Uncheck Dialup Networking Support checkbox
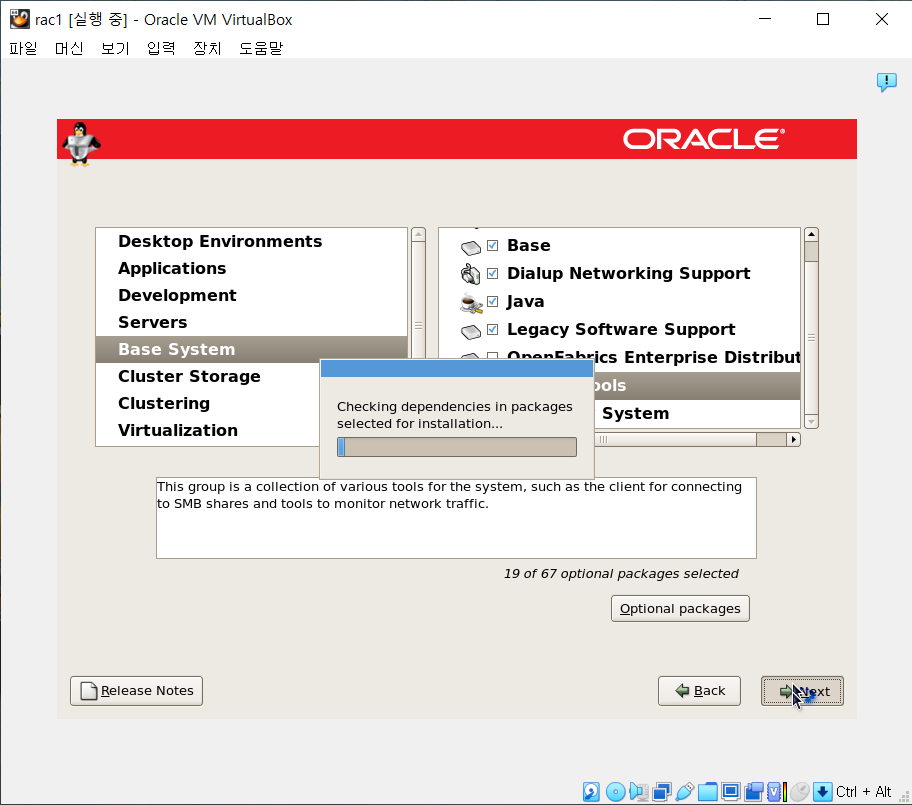The image size is (912, 805). tap(493, 273)
